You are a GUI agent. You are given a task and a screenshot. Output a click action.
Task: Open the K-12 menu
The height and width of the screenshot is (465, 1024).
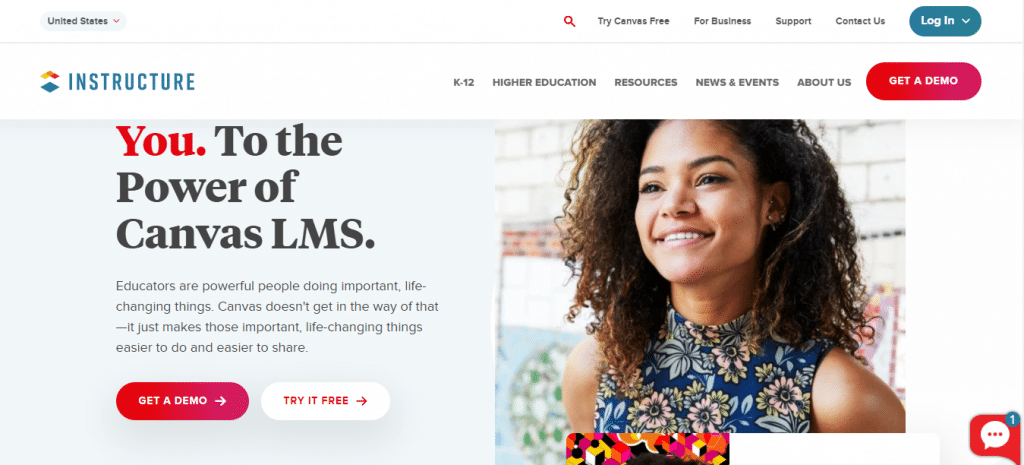point(464,82)
